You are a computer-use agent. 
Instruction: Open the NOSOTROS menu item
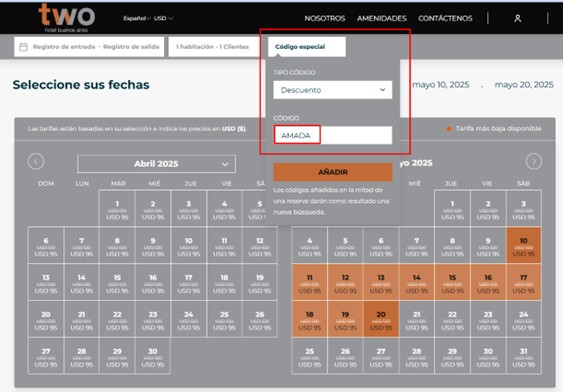[325, 18]
